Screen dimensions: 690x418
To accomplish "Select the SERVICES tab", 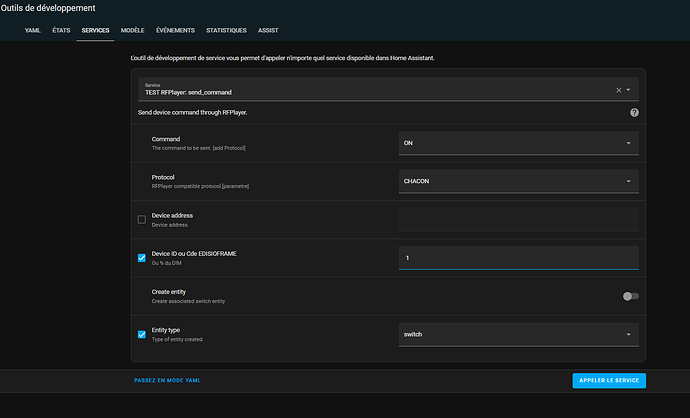I will coord(95,30).
